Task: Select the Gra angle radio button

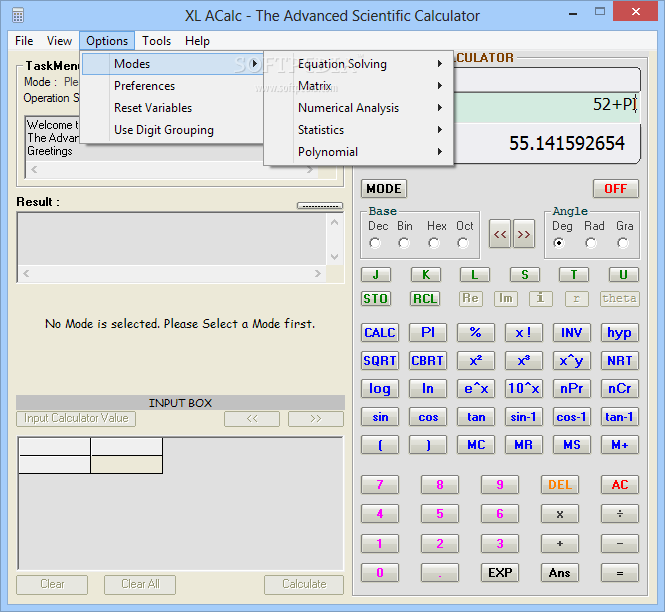Action: coord(623,243)
